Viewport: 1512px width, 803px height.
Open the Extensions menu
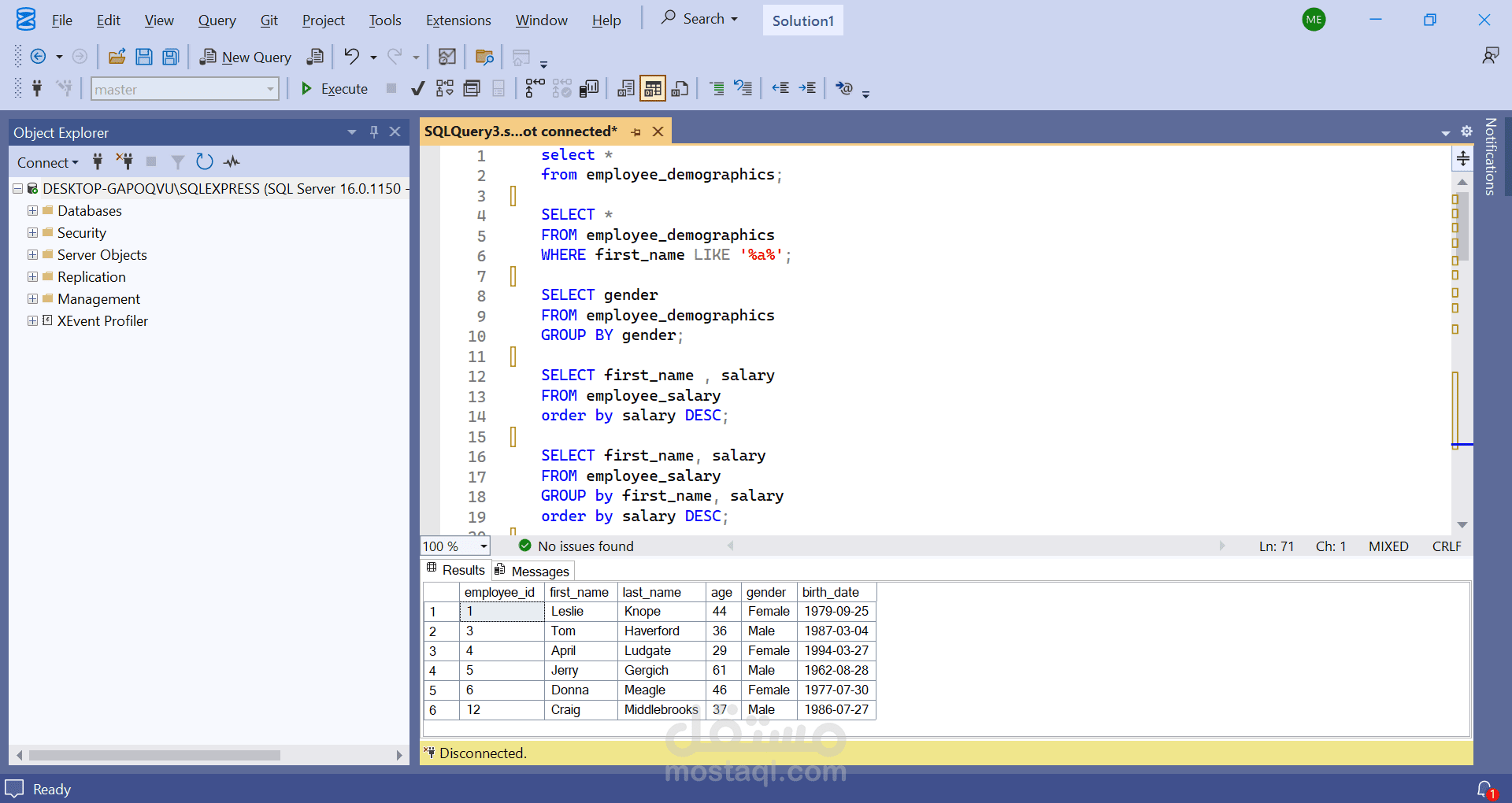(458, 20)
